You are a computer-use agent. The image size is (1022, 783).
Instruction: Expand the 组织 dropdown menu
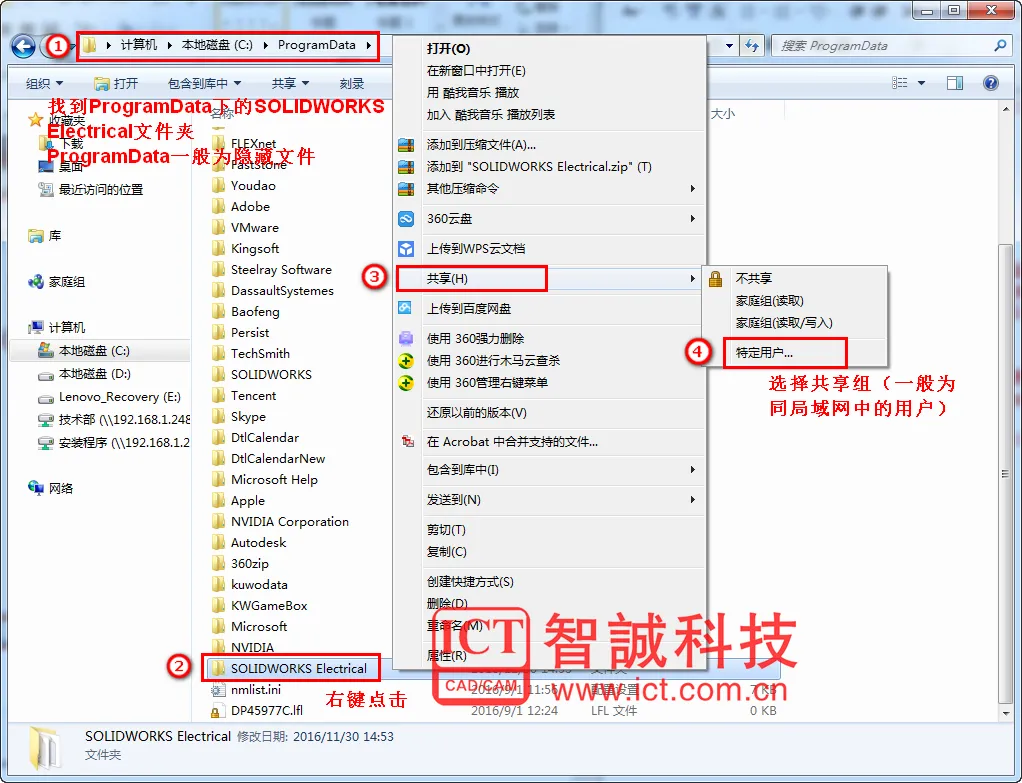pyautogui.click(x=44, y=83)
